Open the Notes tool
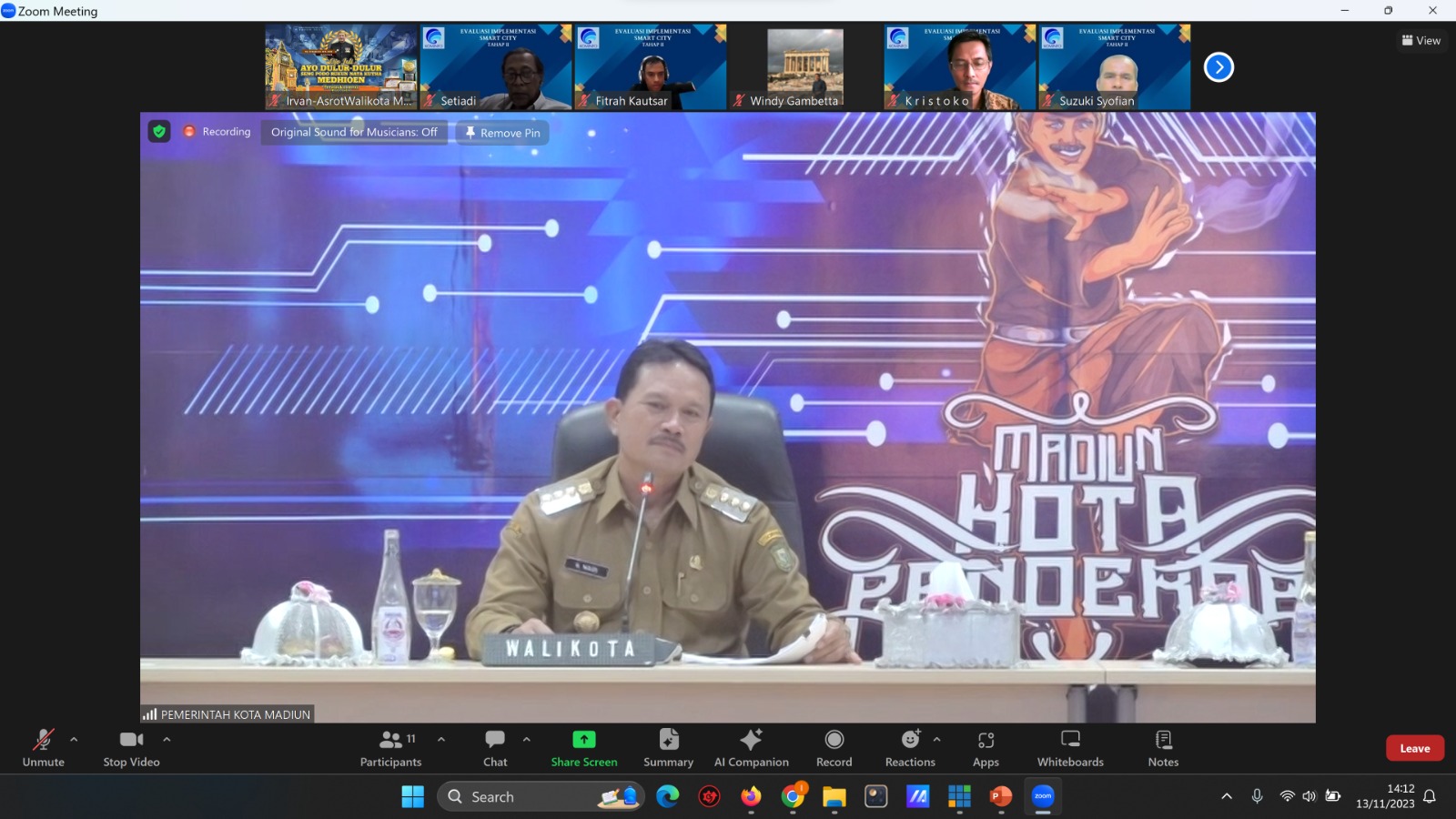Image resolution: width=1456 pixels, height=819 pixels. coord(1163,748)
